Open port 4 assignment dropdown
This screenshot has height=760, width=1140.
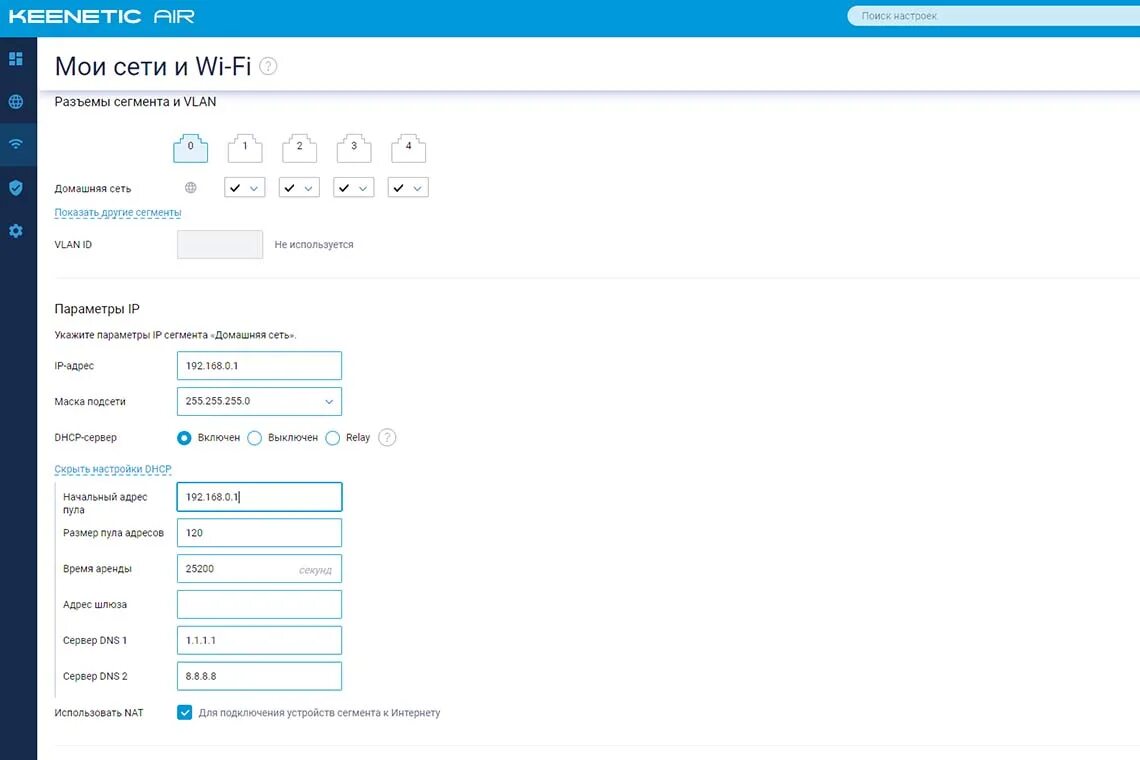click(409, 188)
